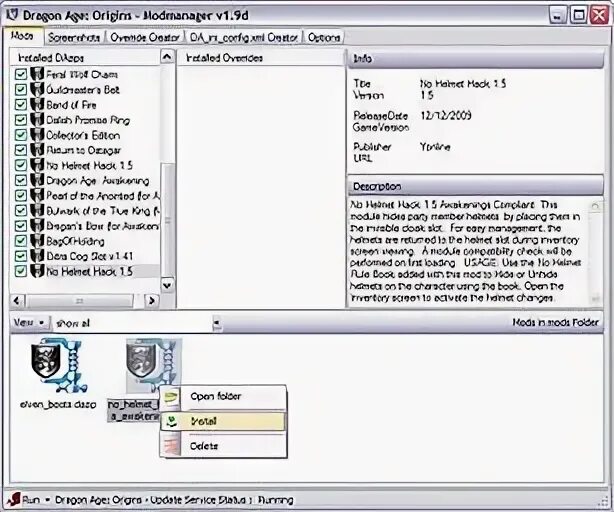The image size is (614, 512).
Task: Click the Description text scrollbar up arrow
Action: (x=596, y=206)
